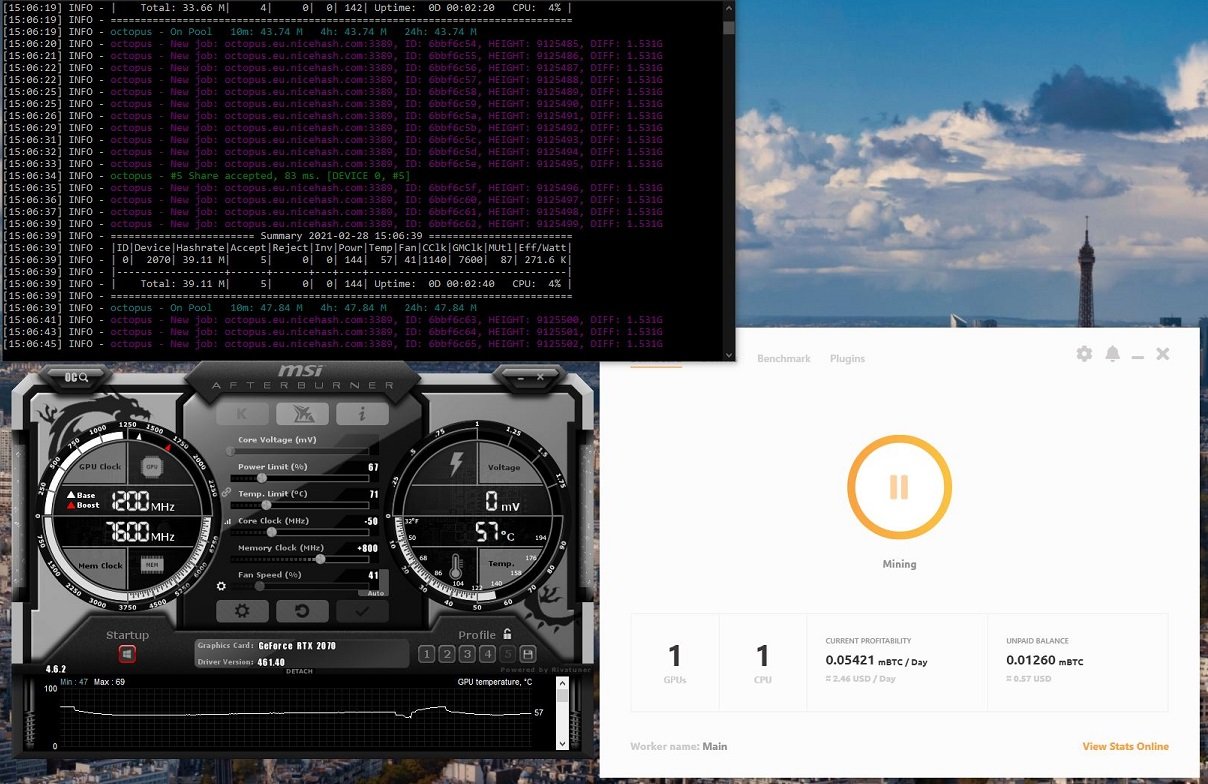Toggle the profile lock padlock icon
Screen dimensions: 1208x784
click(508, 634)
